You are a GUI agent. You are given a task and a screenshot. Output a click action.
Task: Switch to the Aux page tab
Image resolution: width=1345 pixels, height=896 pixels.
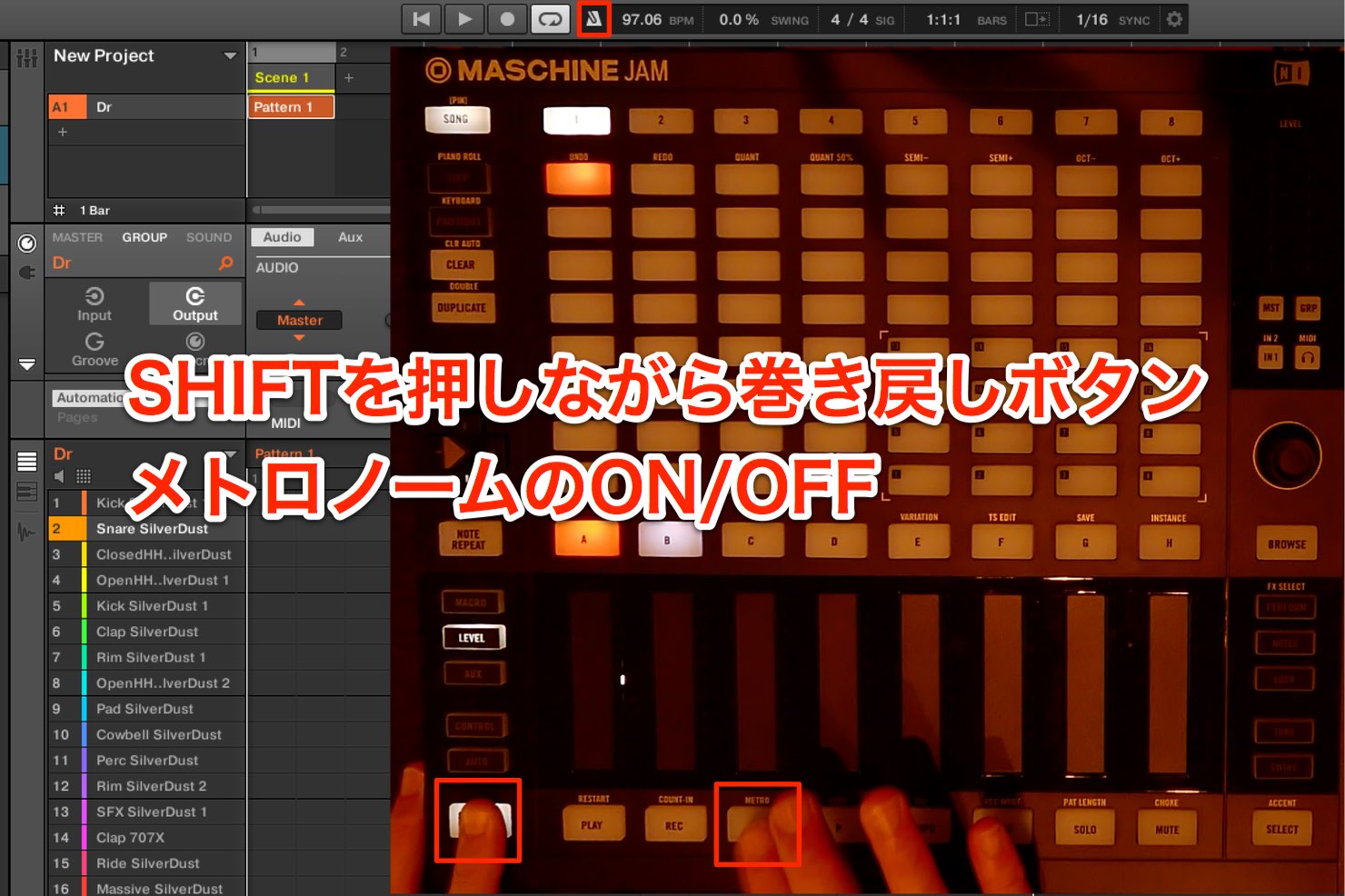click(x=350, y=237)
